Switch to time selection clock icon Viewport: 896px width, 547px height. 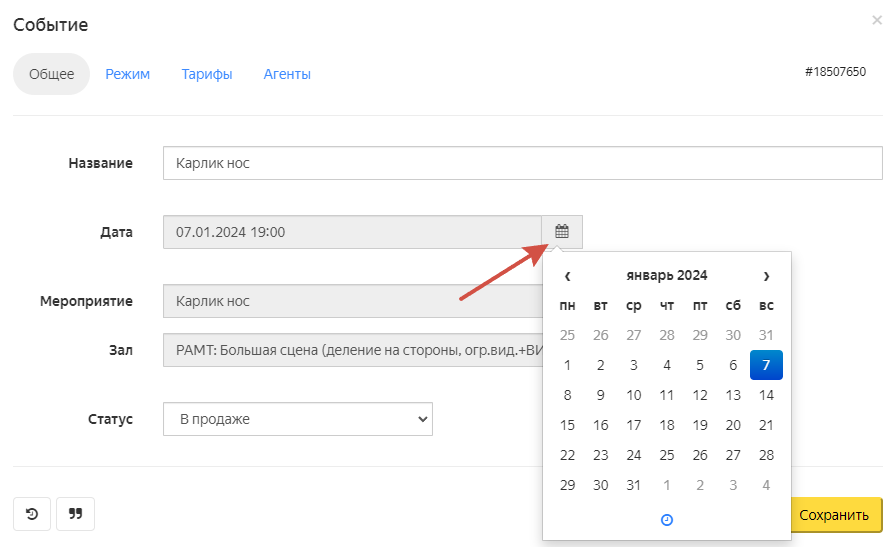pos(667,520)
